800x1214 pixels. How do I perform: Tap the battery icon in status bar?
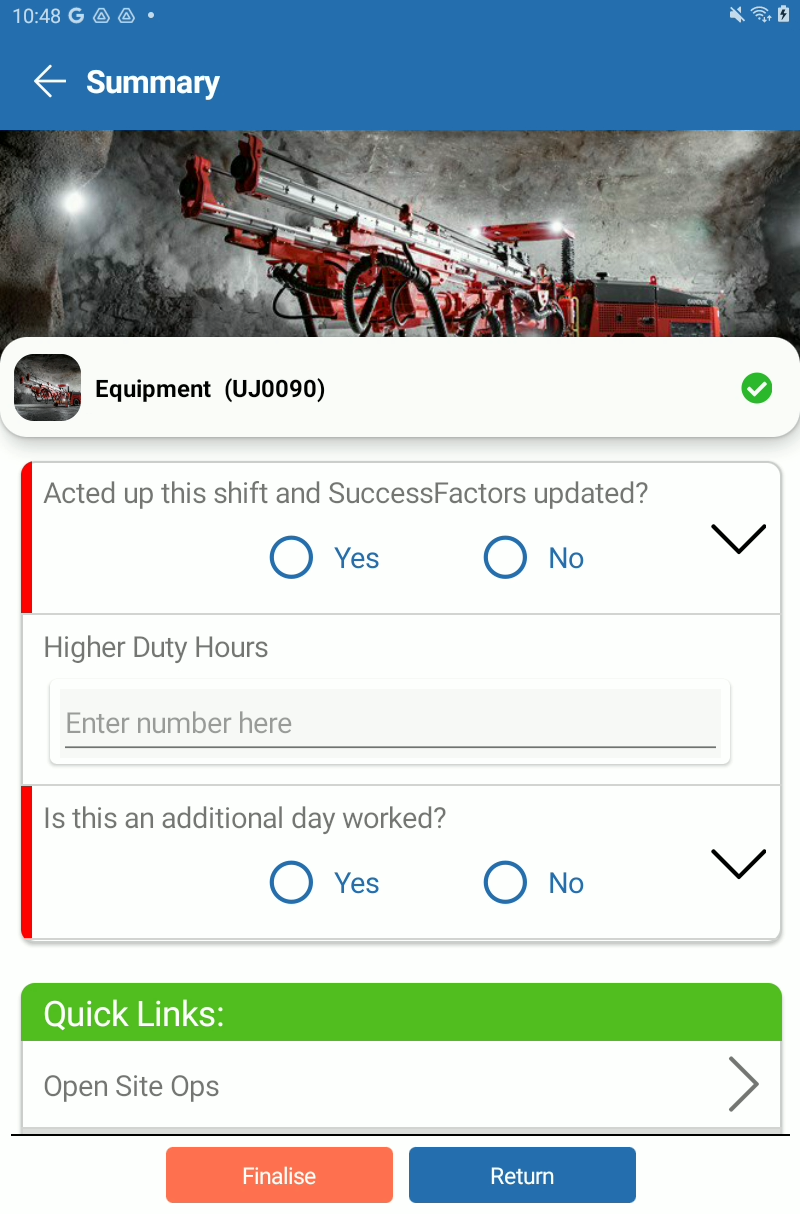[784, 15]
